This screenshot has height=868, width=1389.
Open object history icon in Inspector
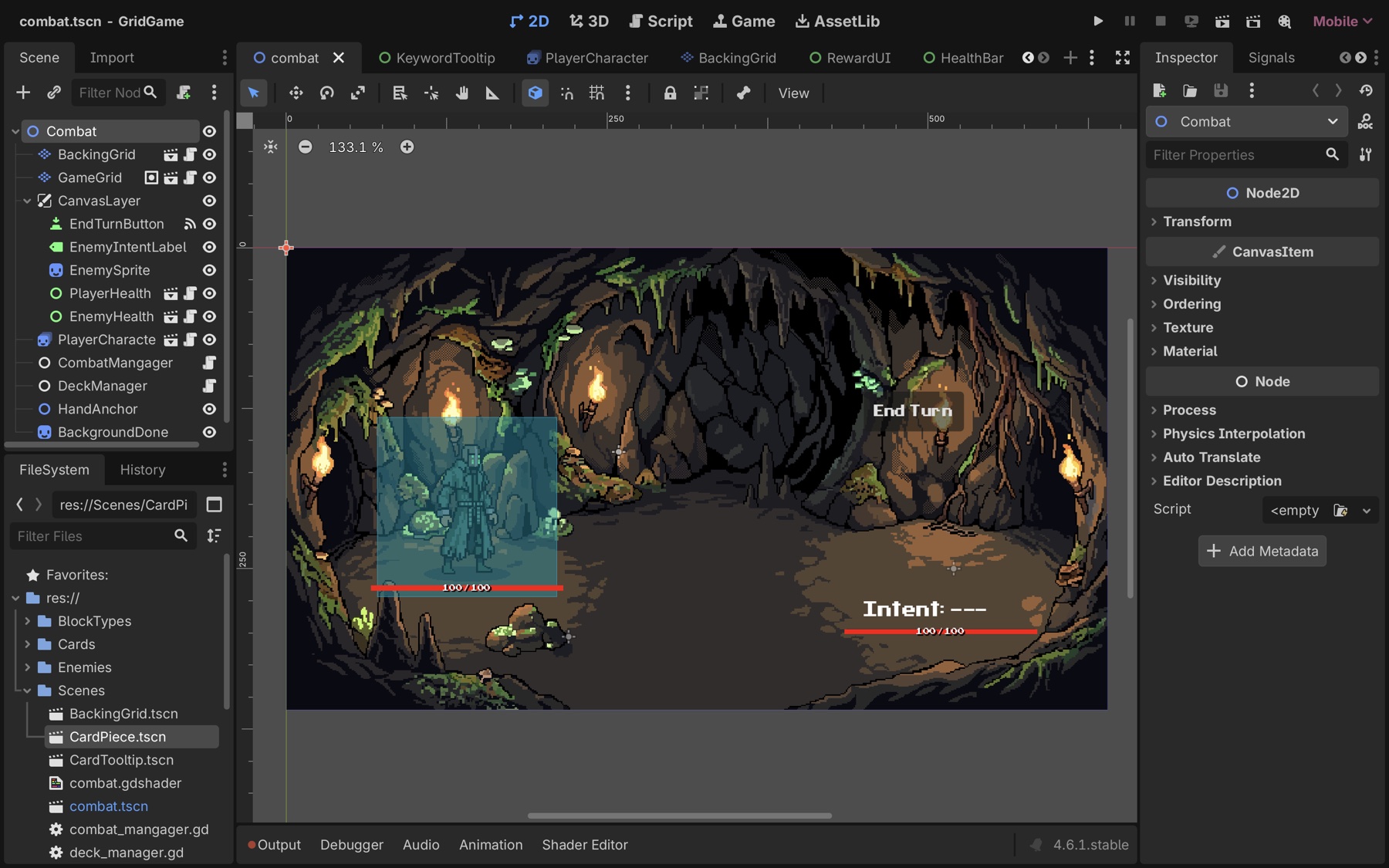point(1367,91)
